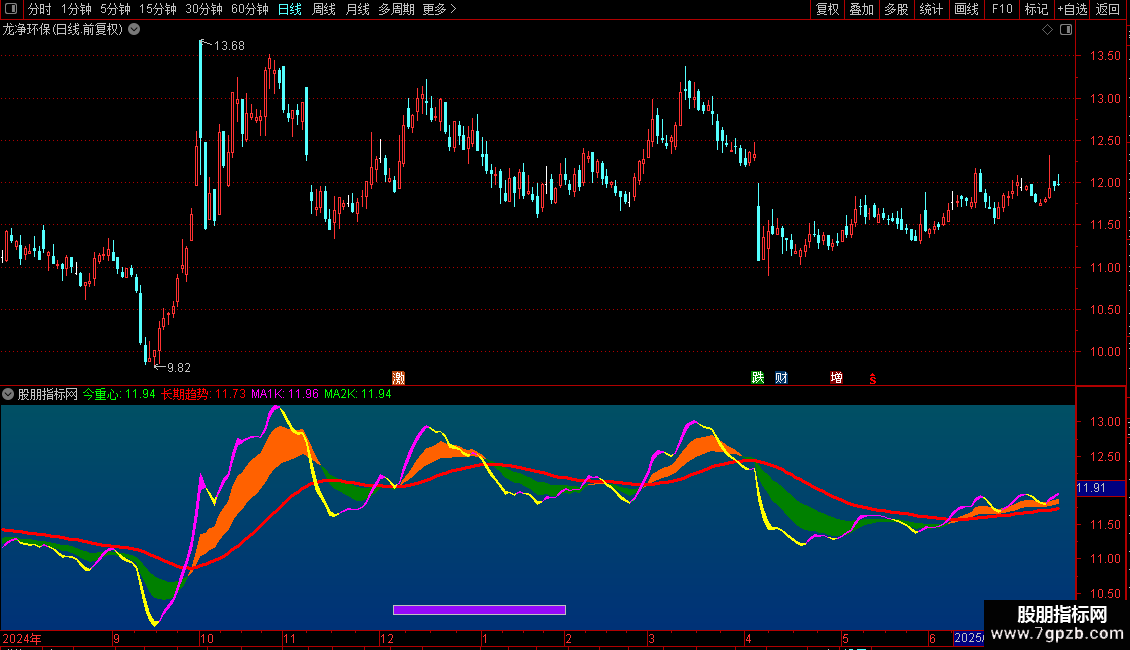Click the MA1K: 11.96 indicator value
The width and height of the screenshot is (1130, 650).
(x=285, y=394)
